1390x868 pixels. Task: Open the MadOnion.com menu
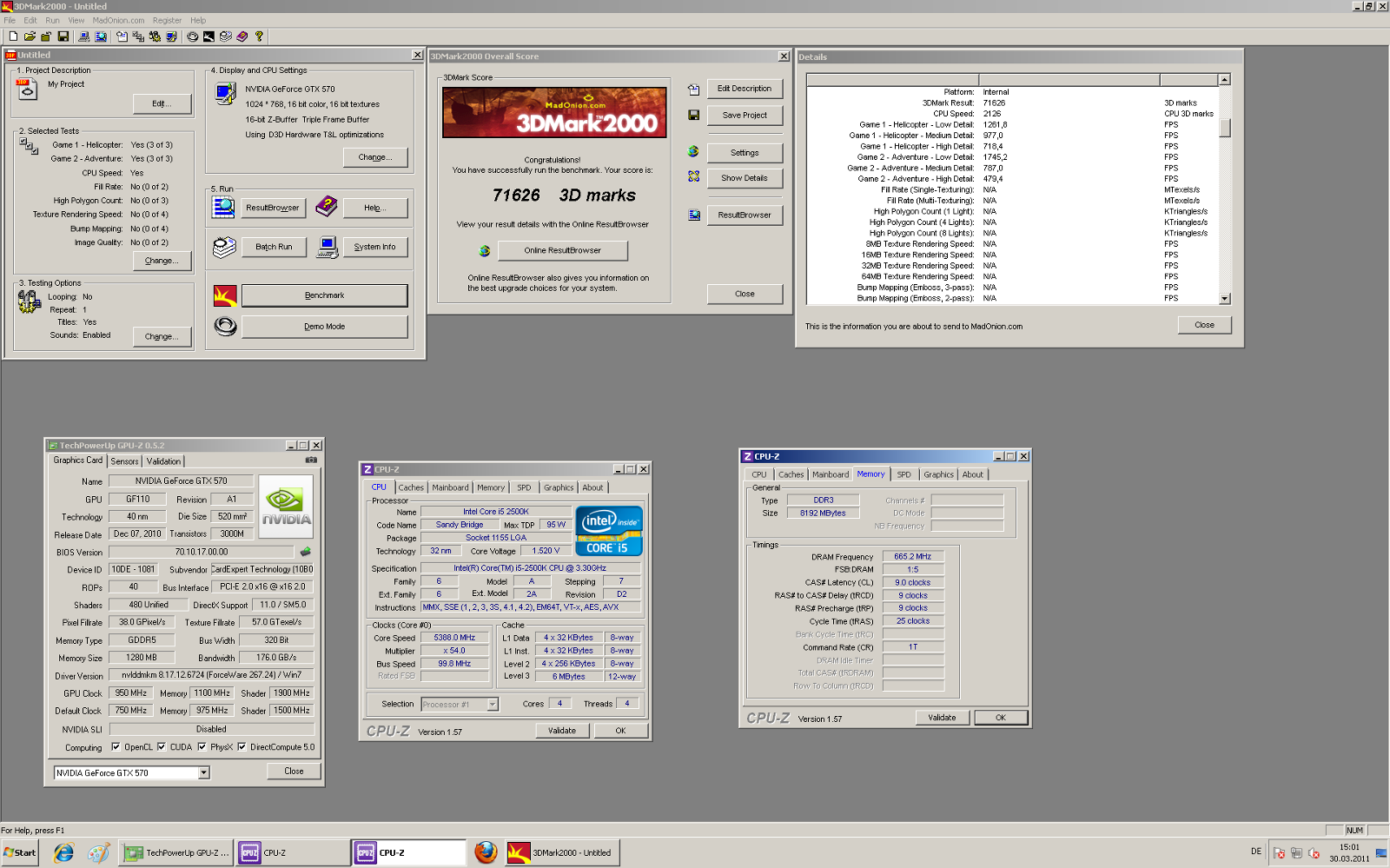click(118, 20)
